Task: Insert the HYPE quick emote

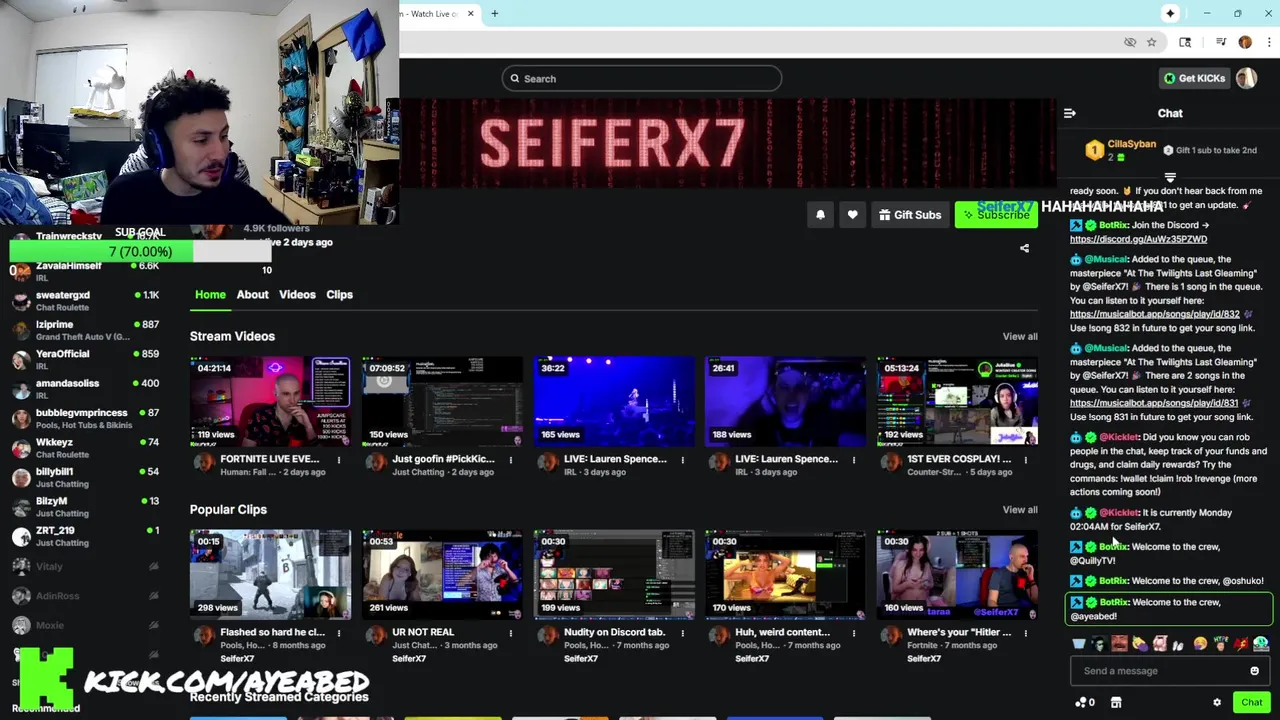Action: click(1221, 644)
